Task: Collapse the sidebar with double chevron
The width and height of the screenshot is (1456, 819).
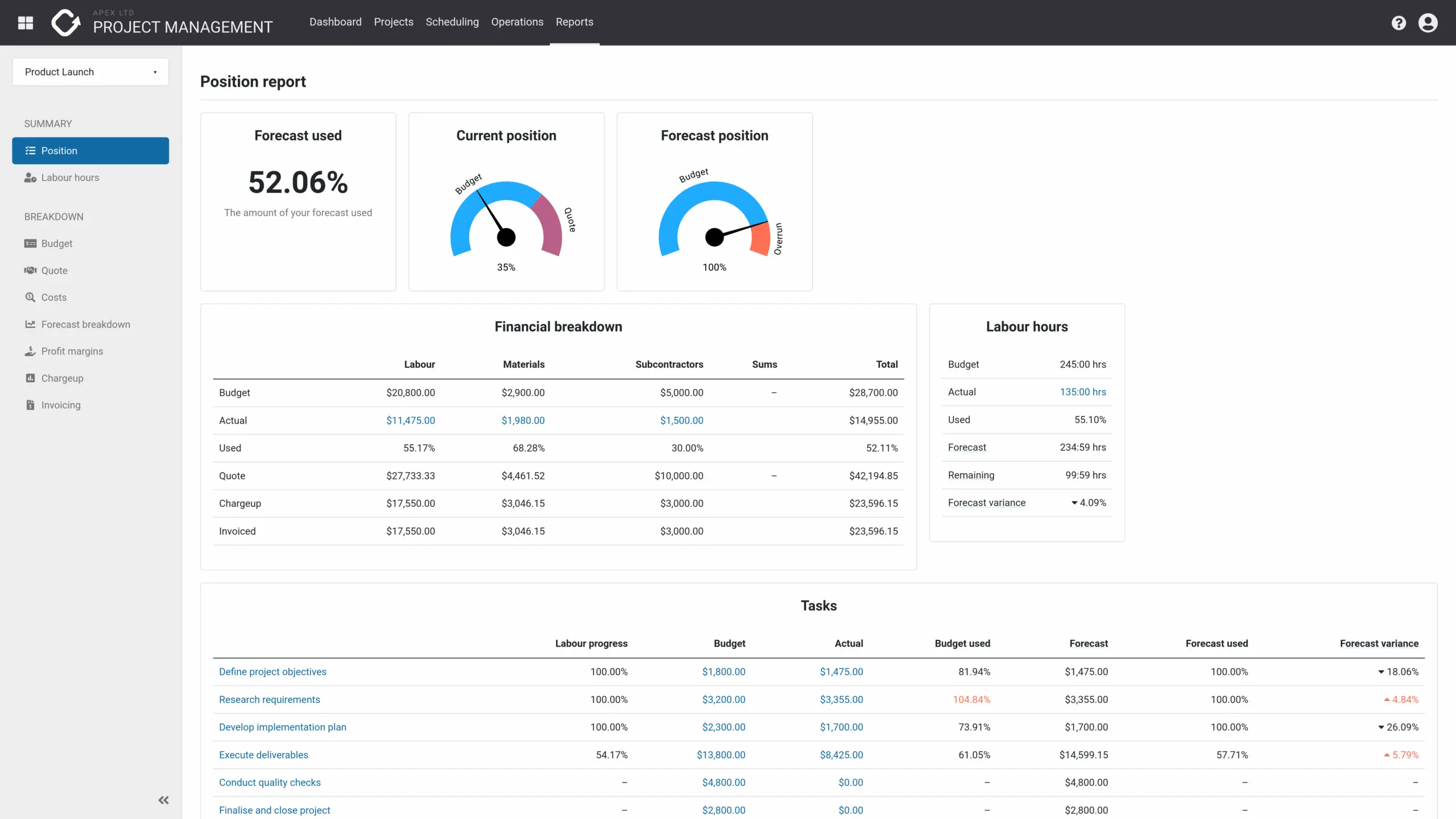Action: pos(163,800)
